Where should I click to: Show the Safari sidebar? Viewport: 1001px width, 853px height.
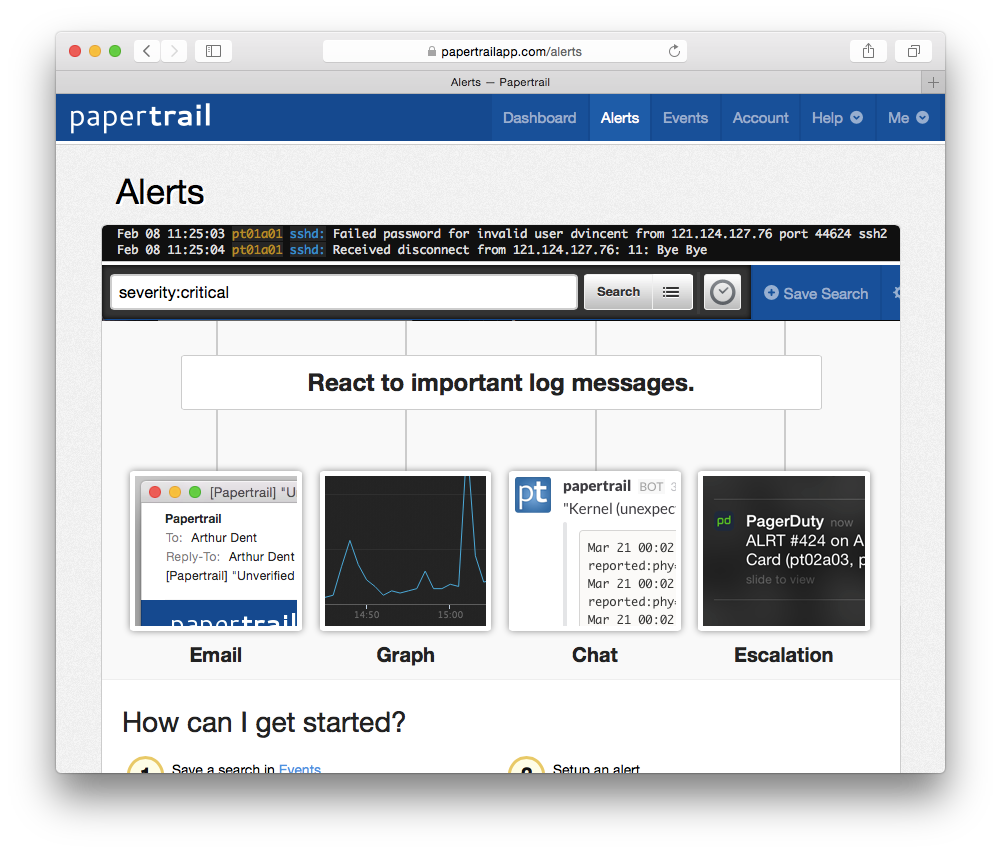pyautogui.click(x=213, y=51)
